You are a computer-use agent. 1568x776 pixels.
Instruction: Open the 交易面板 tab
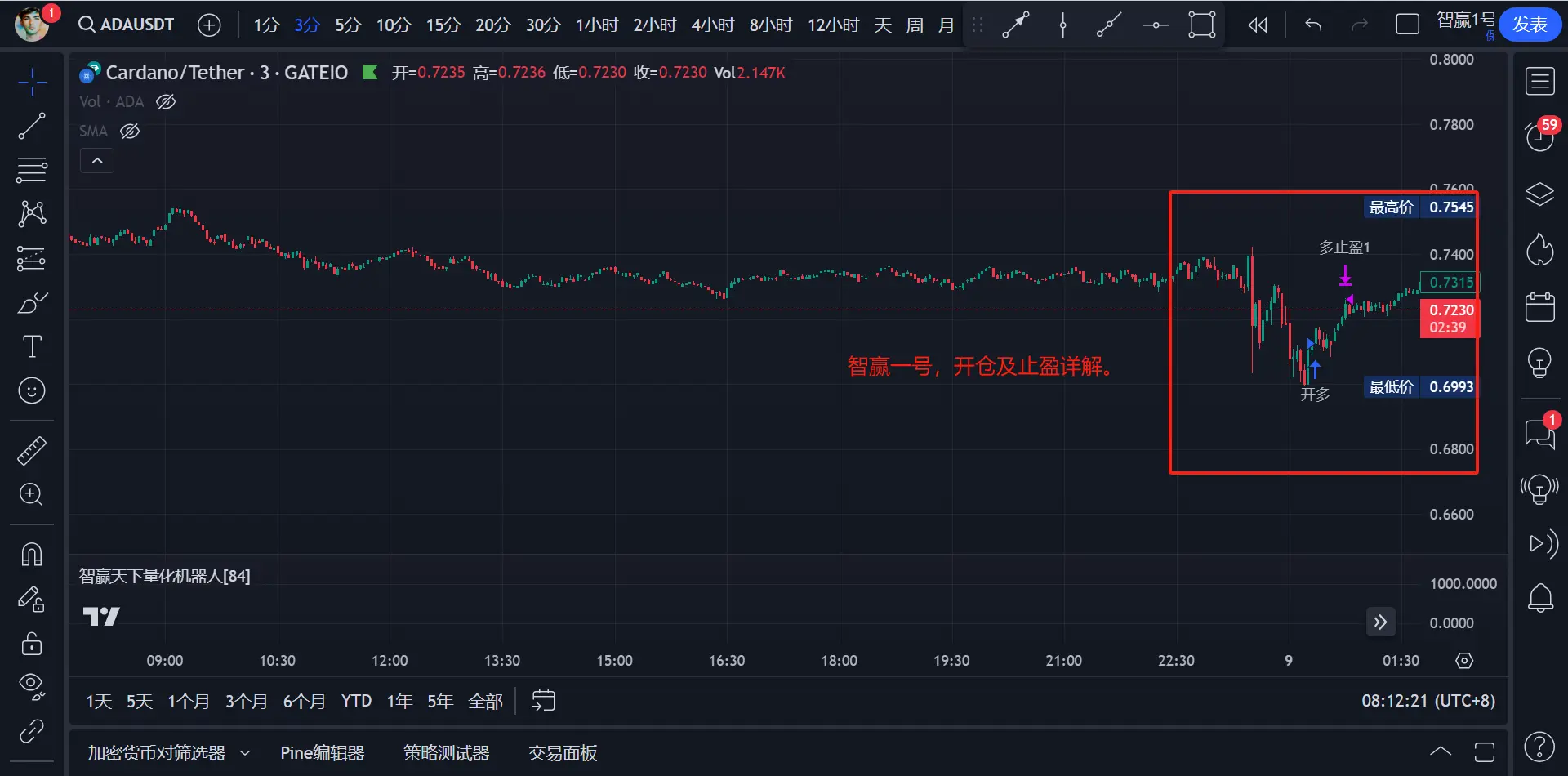coord(563,753)
